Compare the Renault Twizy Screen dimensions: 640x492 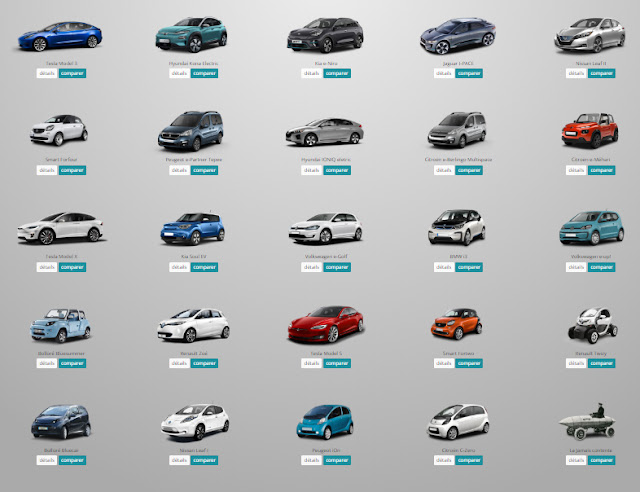(602, 363)
